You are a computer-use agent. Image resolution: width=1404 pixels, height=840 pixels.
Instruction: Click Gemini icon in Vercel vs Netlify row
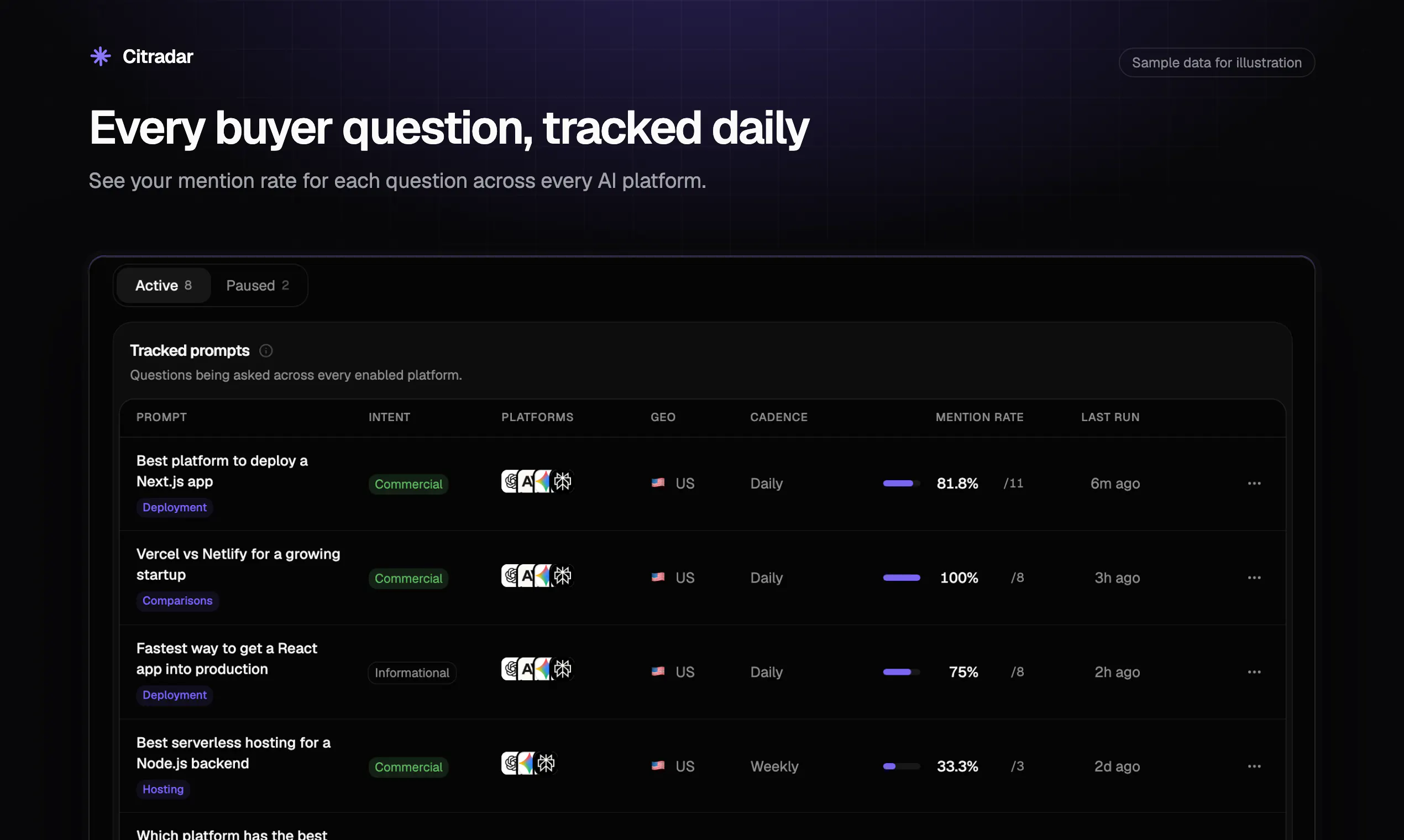543,576
